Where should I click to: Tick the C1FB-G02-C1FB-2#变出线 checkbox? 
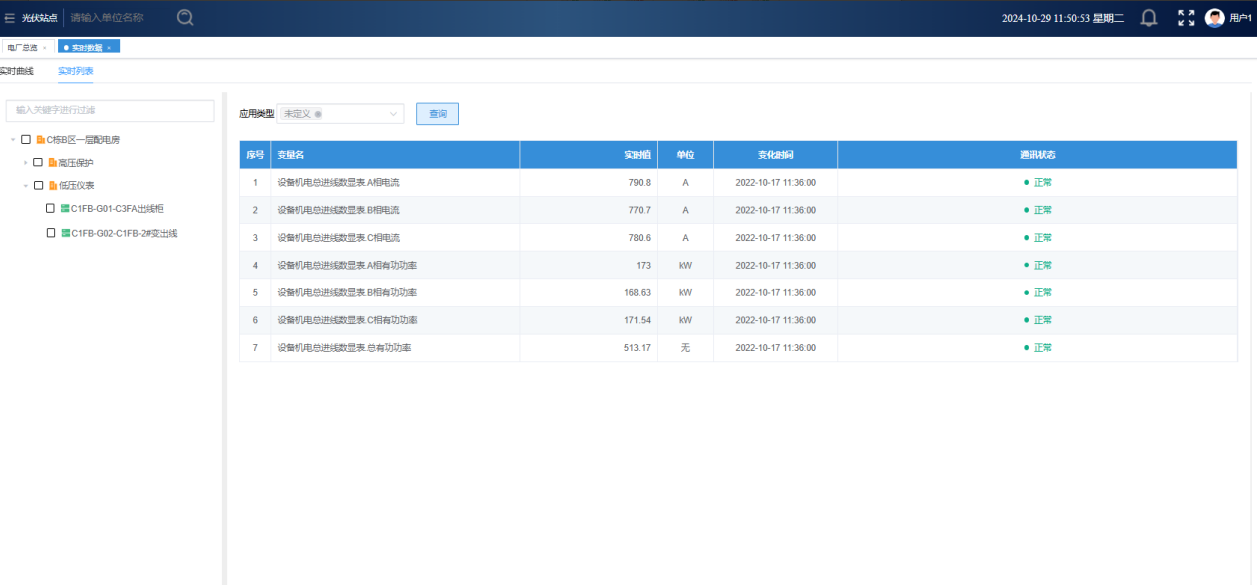(x=51, y=233)
